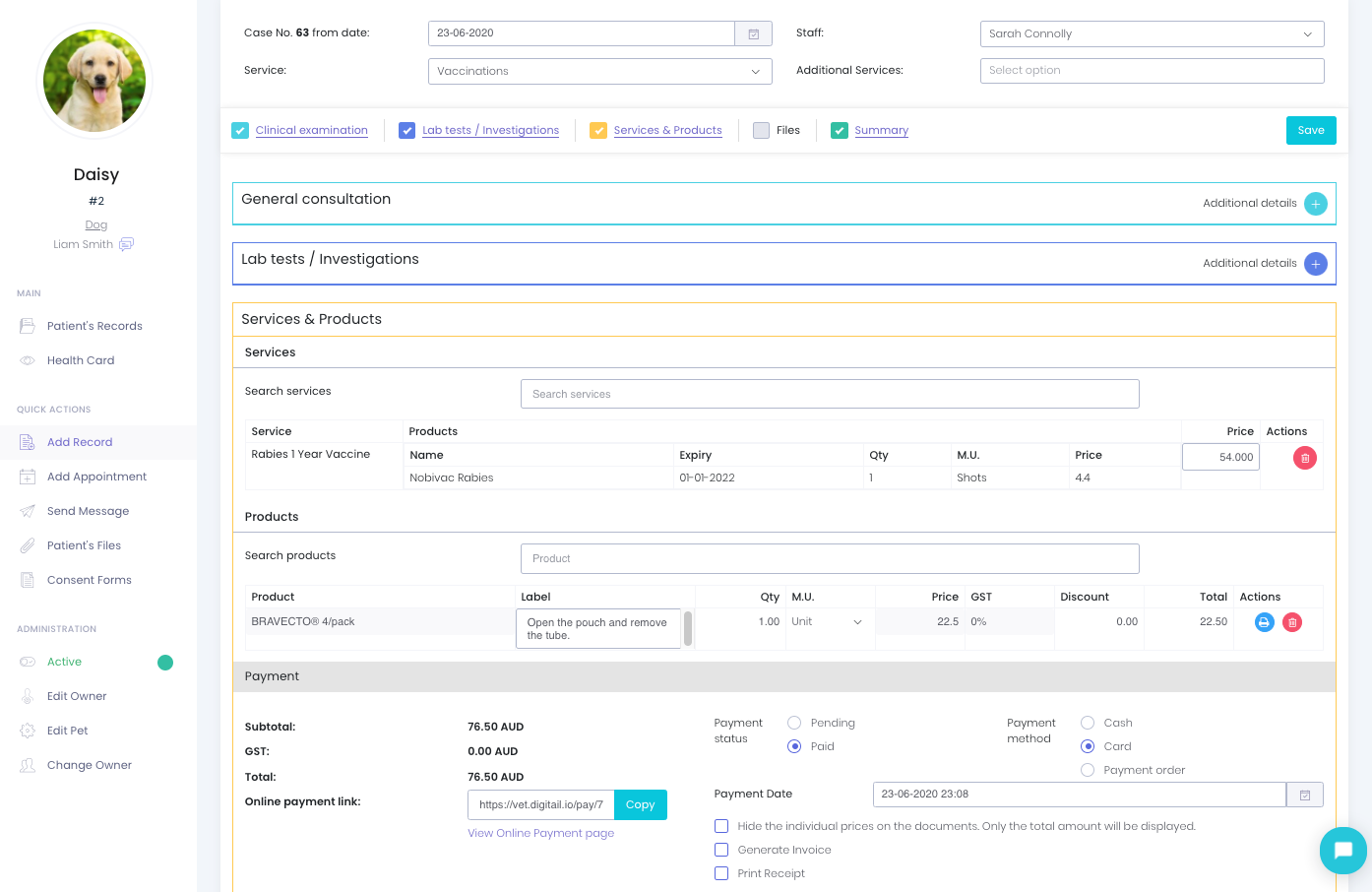Click the message icon beside Liam Smith

pos(126,244)
